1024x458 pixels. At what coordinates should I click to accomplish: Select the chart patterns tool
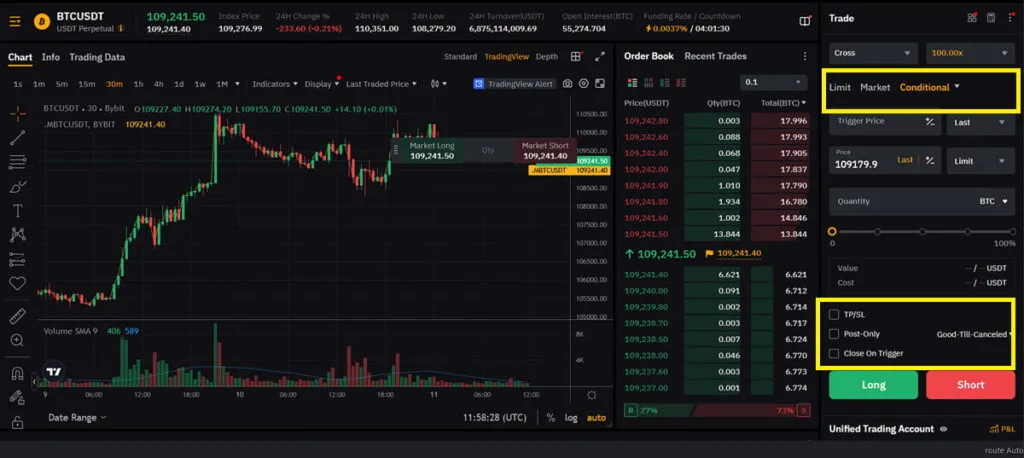[18, 235]
